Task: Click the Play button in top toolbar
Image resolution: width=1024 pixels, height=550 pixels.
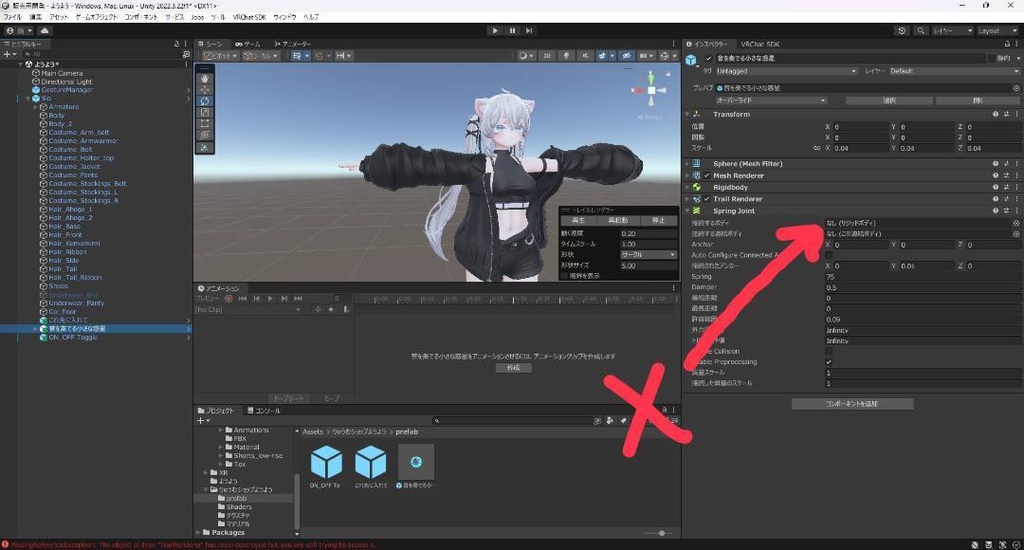Action: [495, 31]
